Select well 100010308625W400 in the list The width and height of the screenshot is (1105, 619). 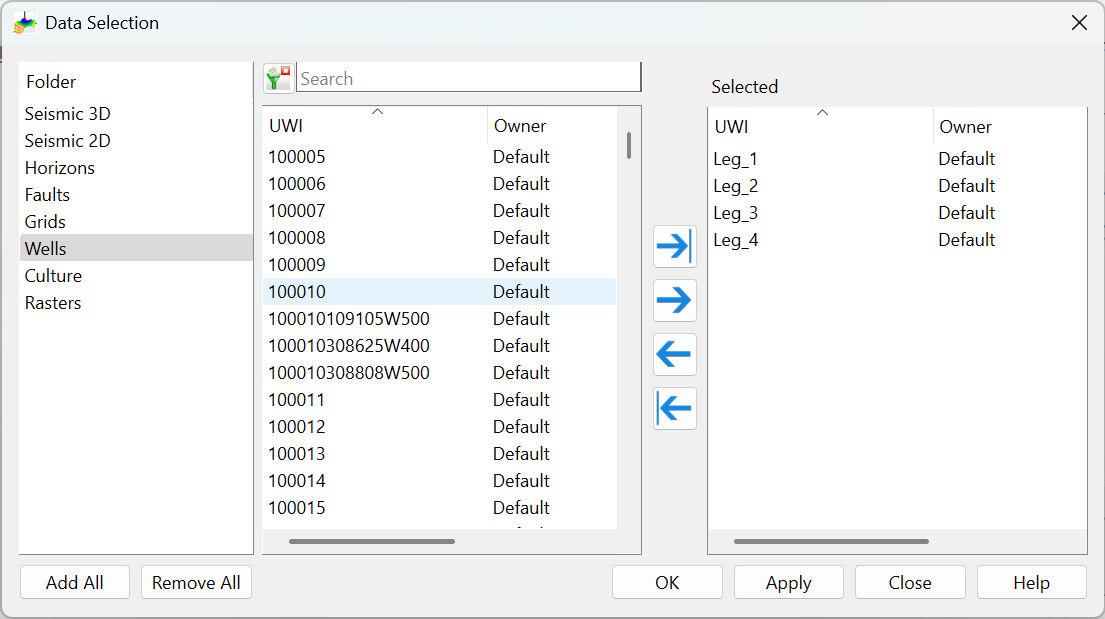(x=348, y=346)
